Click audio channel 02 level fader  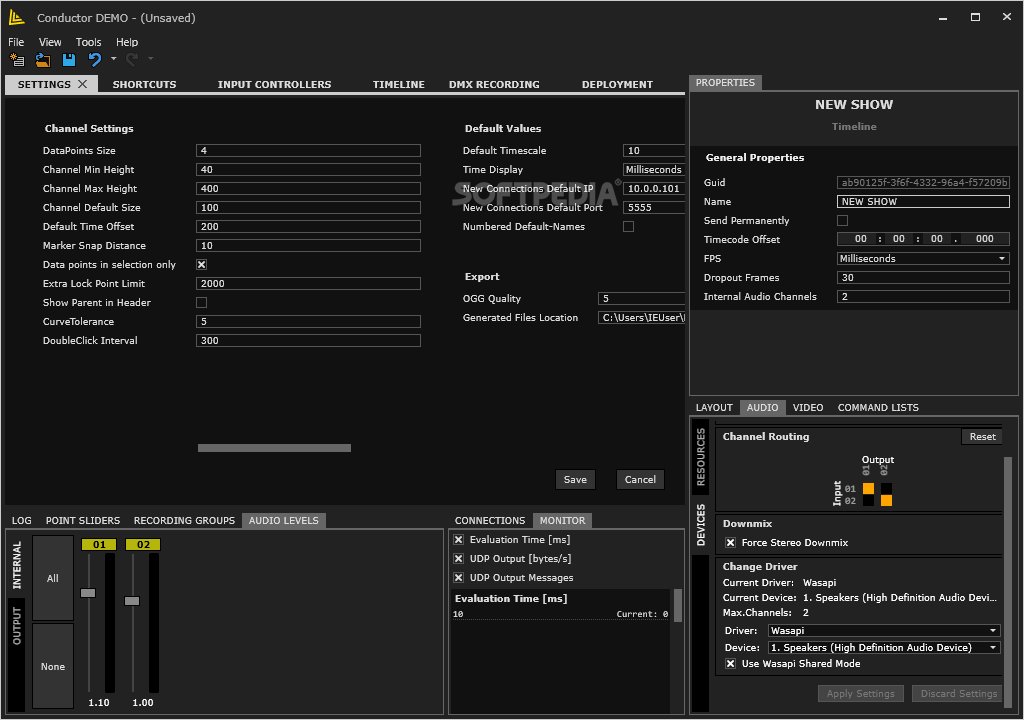point(132,601)
